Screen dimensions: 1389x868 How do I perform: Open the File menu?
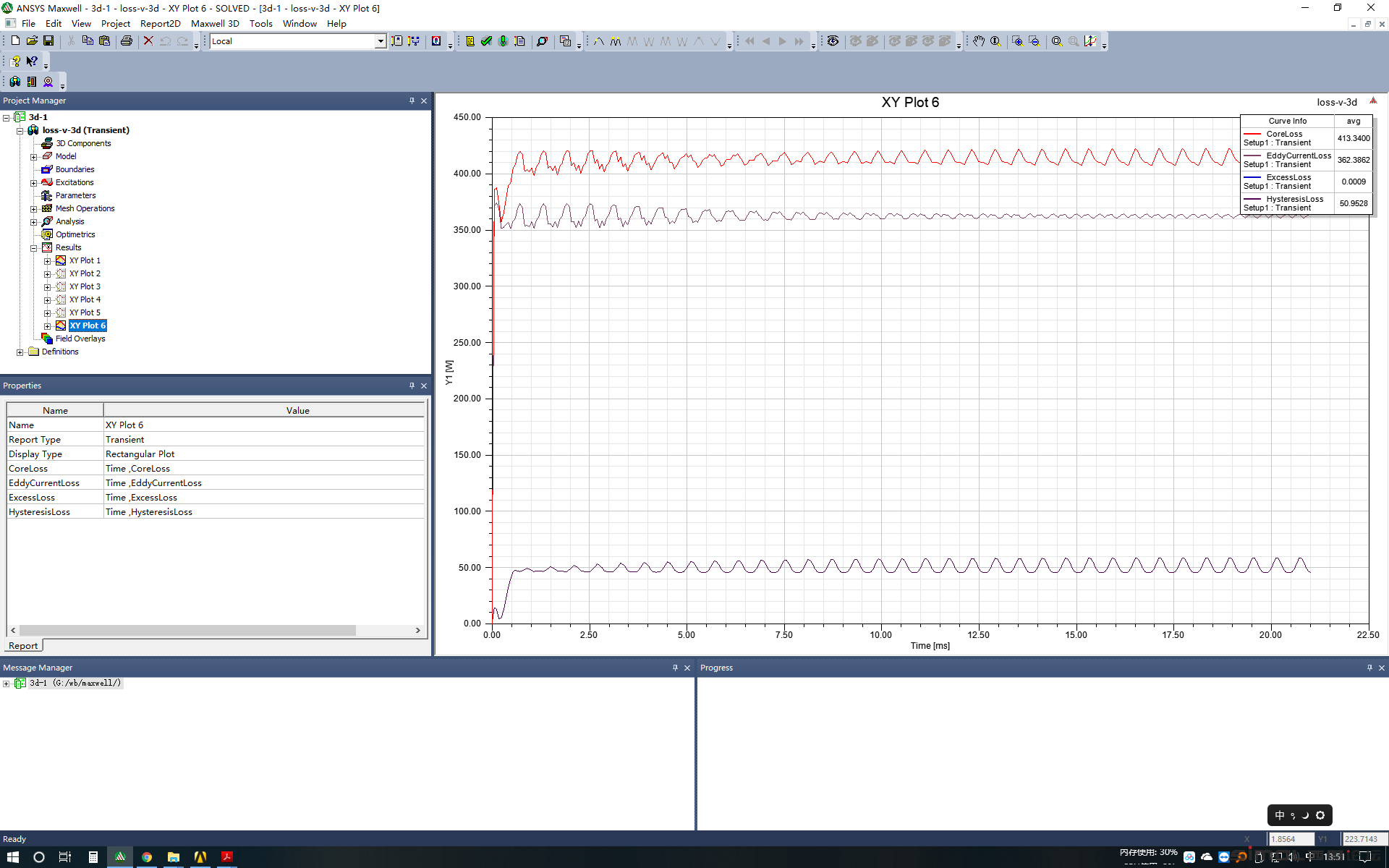coord(28,23)
